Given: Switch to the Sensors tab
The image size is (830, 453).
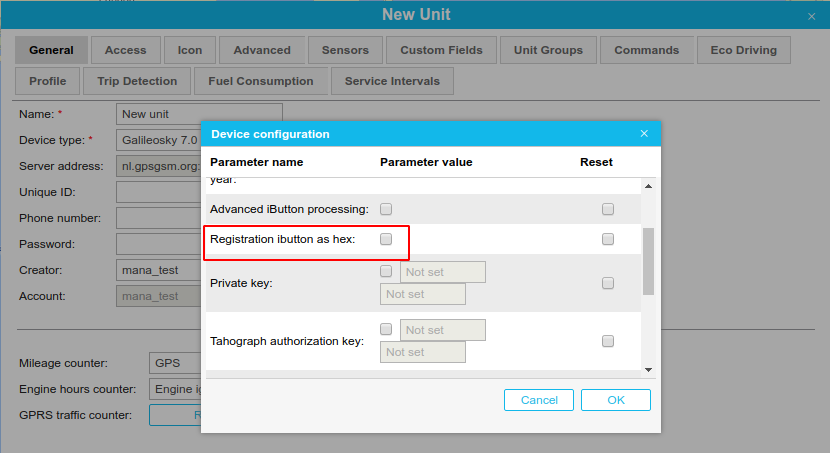Looking at the screenshot, I should click(345, 50).
